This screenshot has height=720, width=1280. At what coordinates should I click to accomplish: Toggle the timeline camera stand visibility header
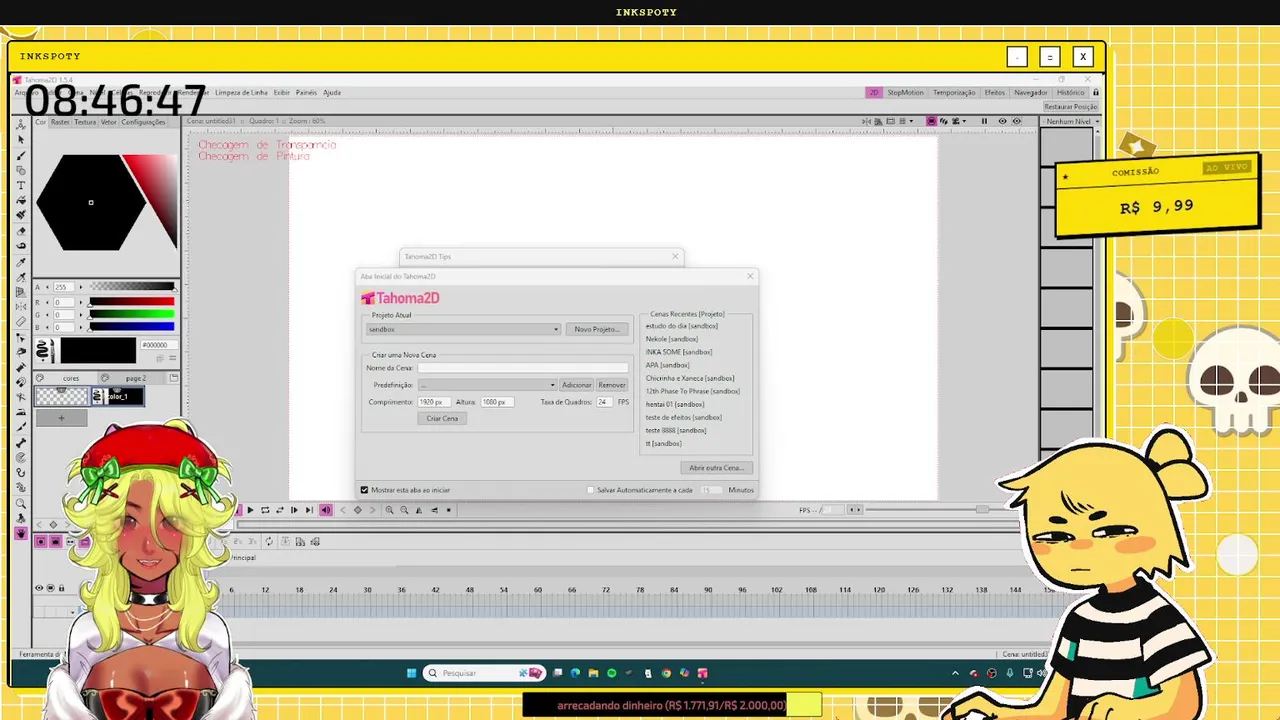tap(50, 588)
